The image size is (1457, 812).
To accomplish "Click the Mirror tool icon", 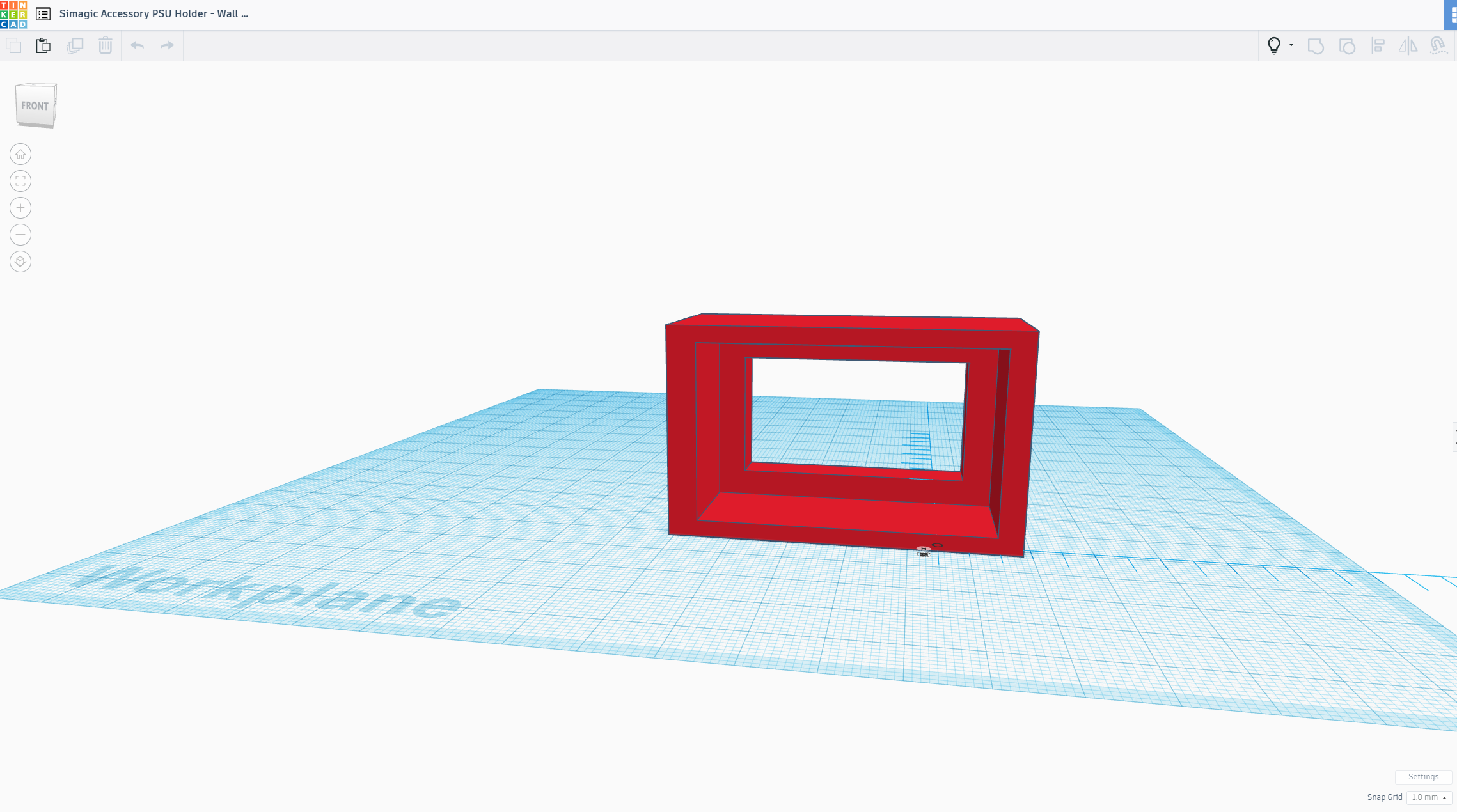I will 1408,45.
